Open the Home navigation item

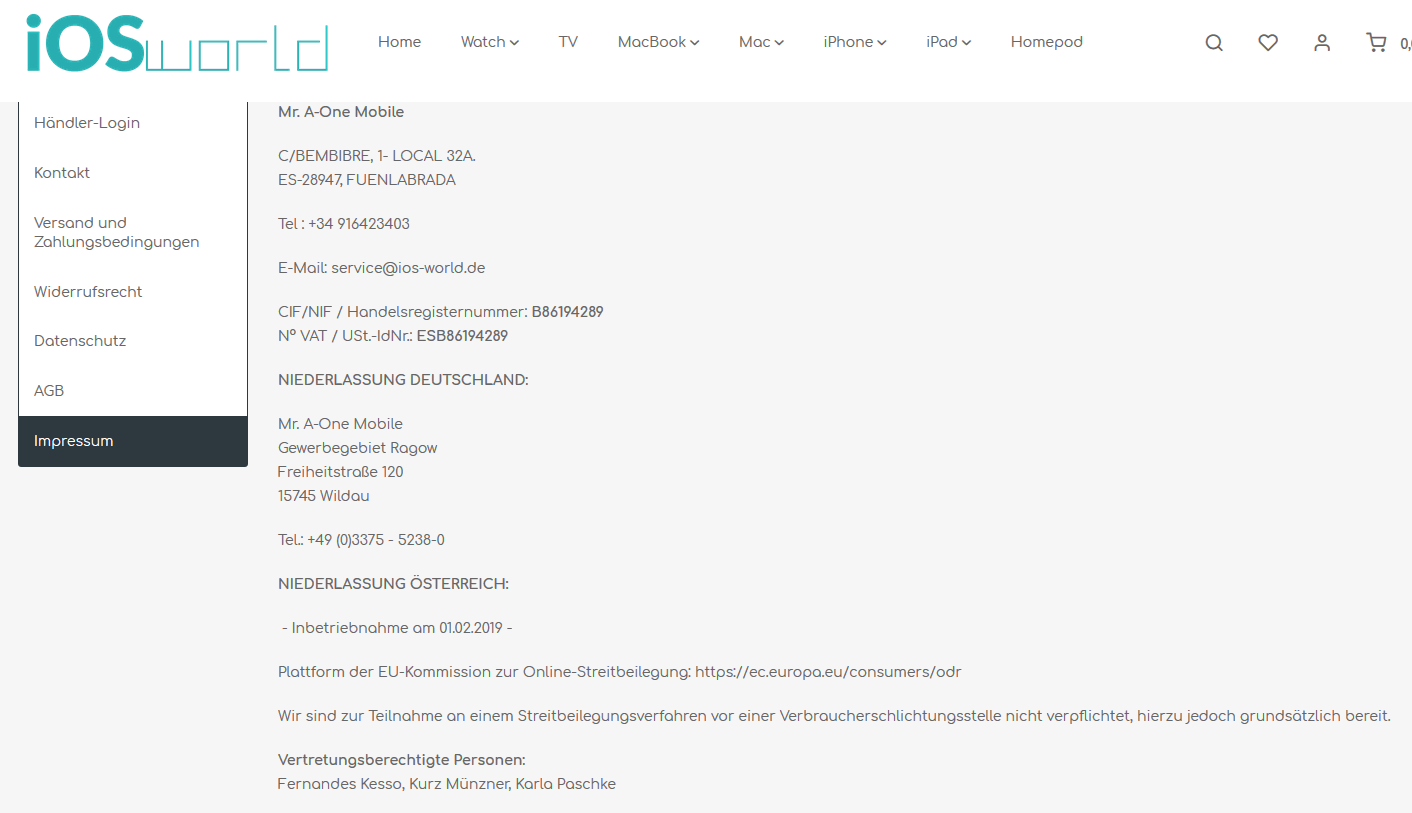pos(399,42)
